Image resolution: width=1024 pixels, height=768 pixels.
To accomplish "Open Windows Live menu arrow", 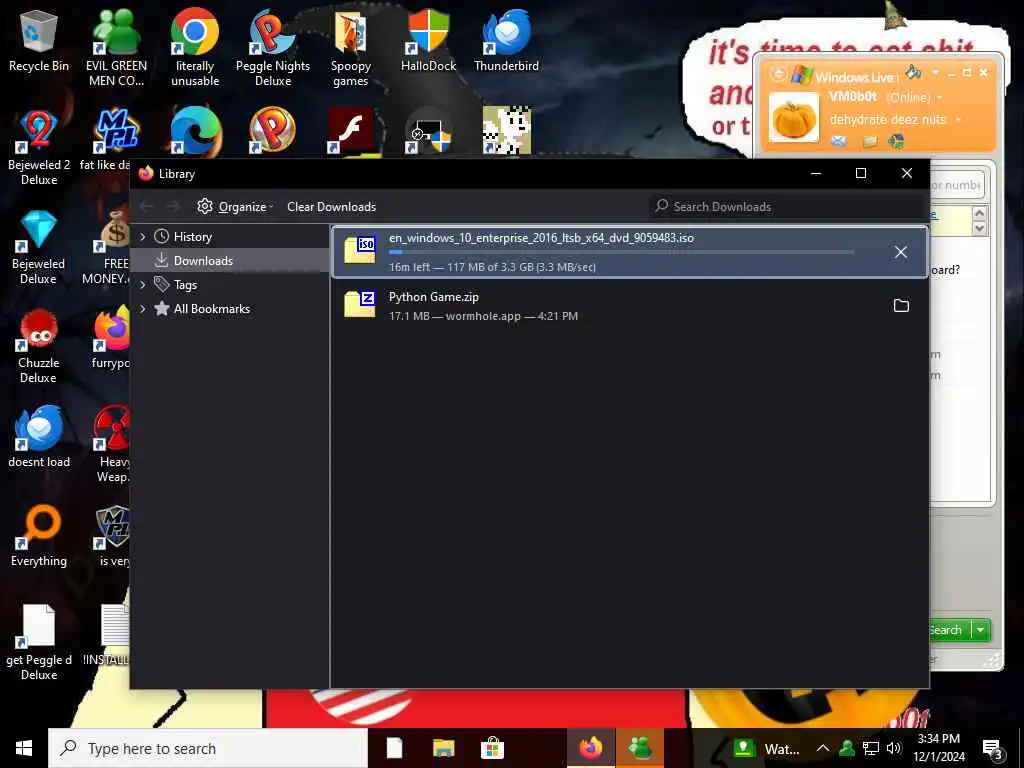I will 935,72.
